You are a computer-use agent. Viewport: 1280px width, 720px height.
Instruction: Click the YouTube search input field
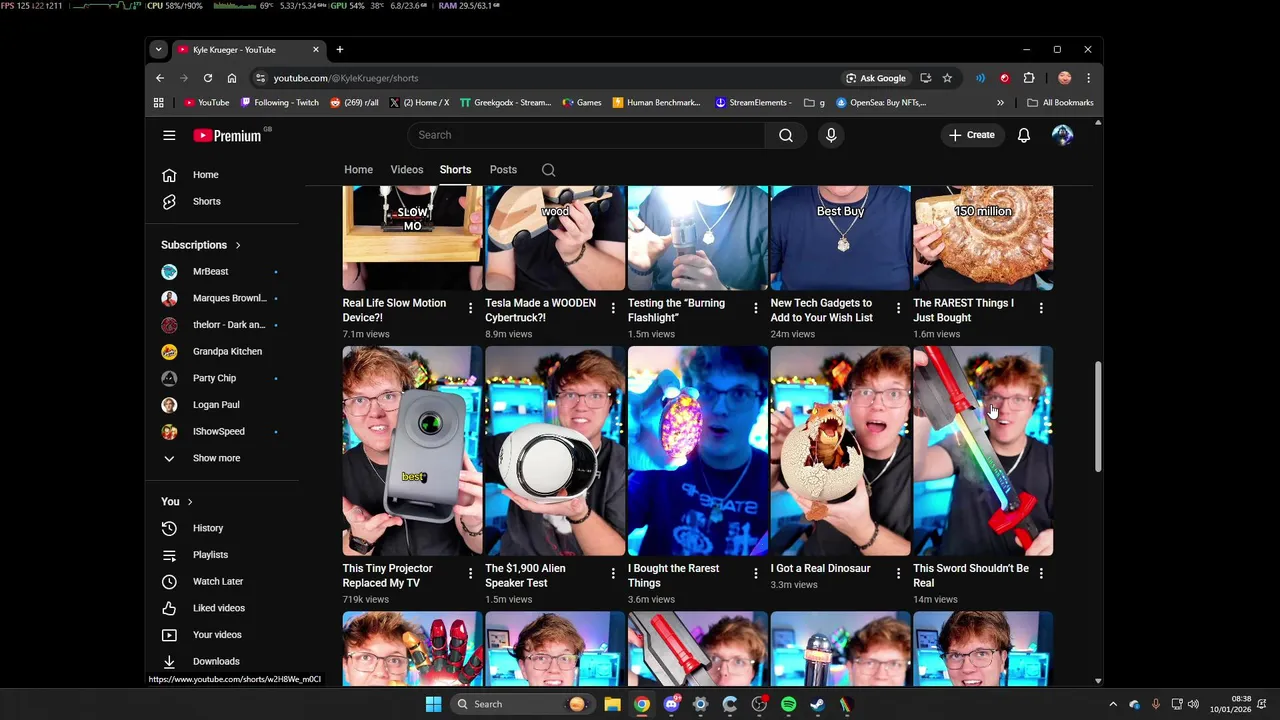(586, 135)
